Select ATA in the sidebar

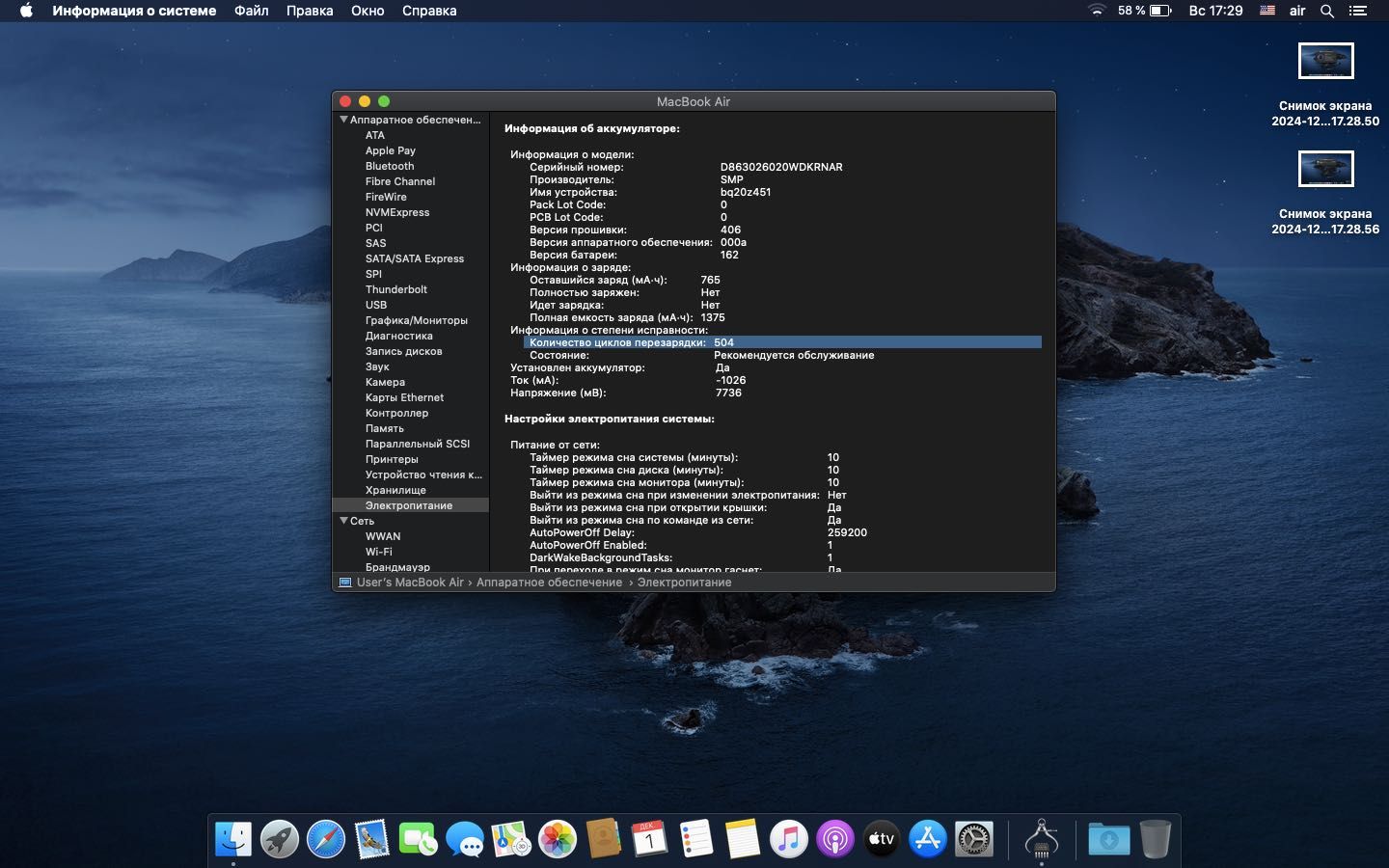click(x=375, y=135)
